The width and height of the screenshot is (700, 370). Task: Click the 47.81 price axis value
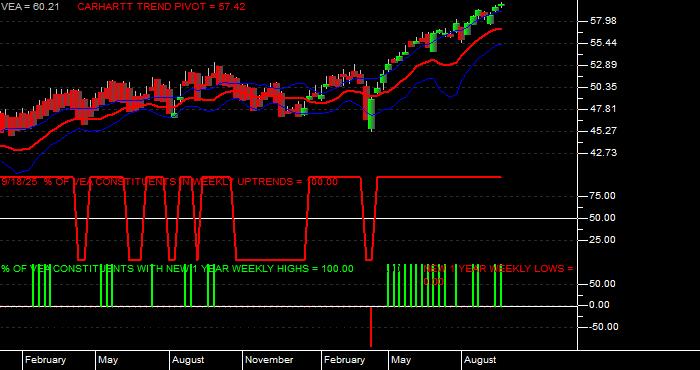(604, 109)
